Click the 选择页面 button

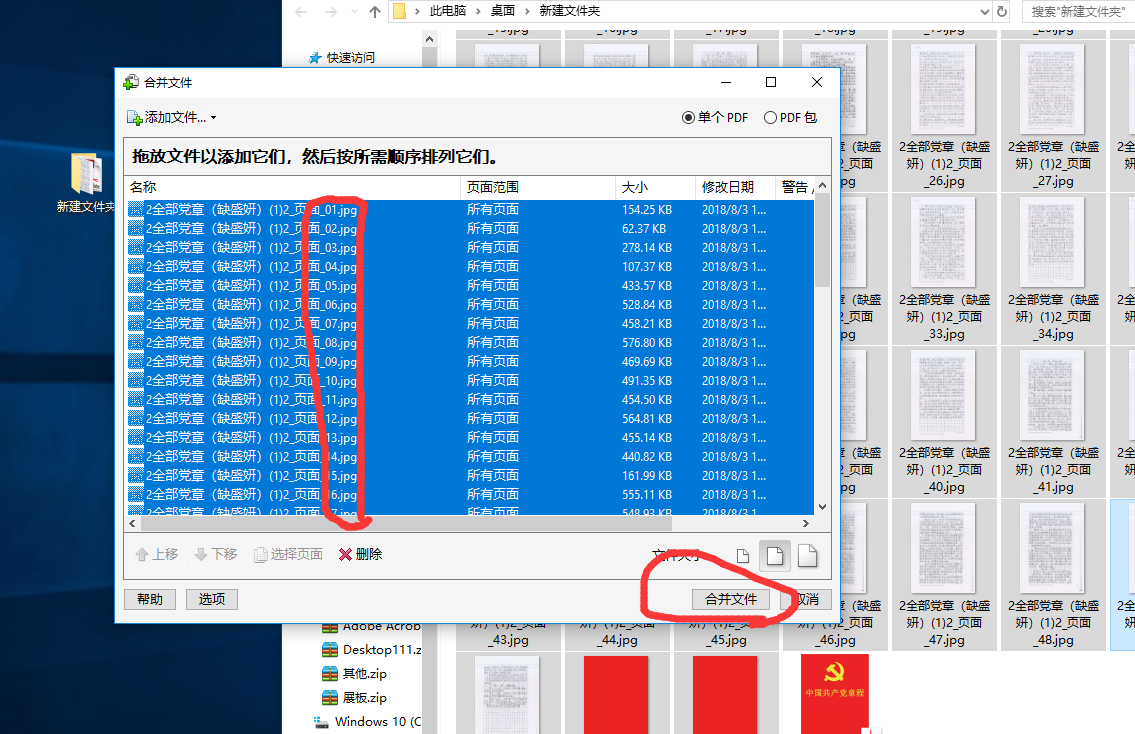pos(288,554)
